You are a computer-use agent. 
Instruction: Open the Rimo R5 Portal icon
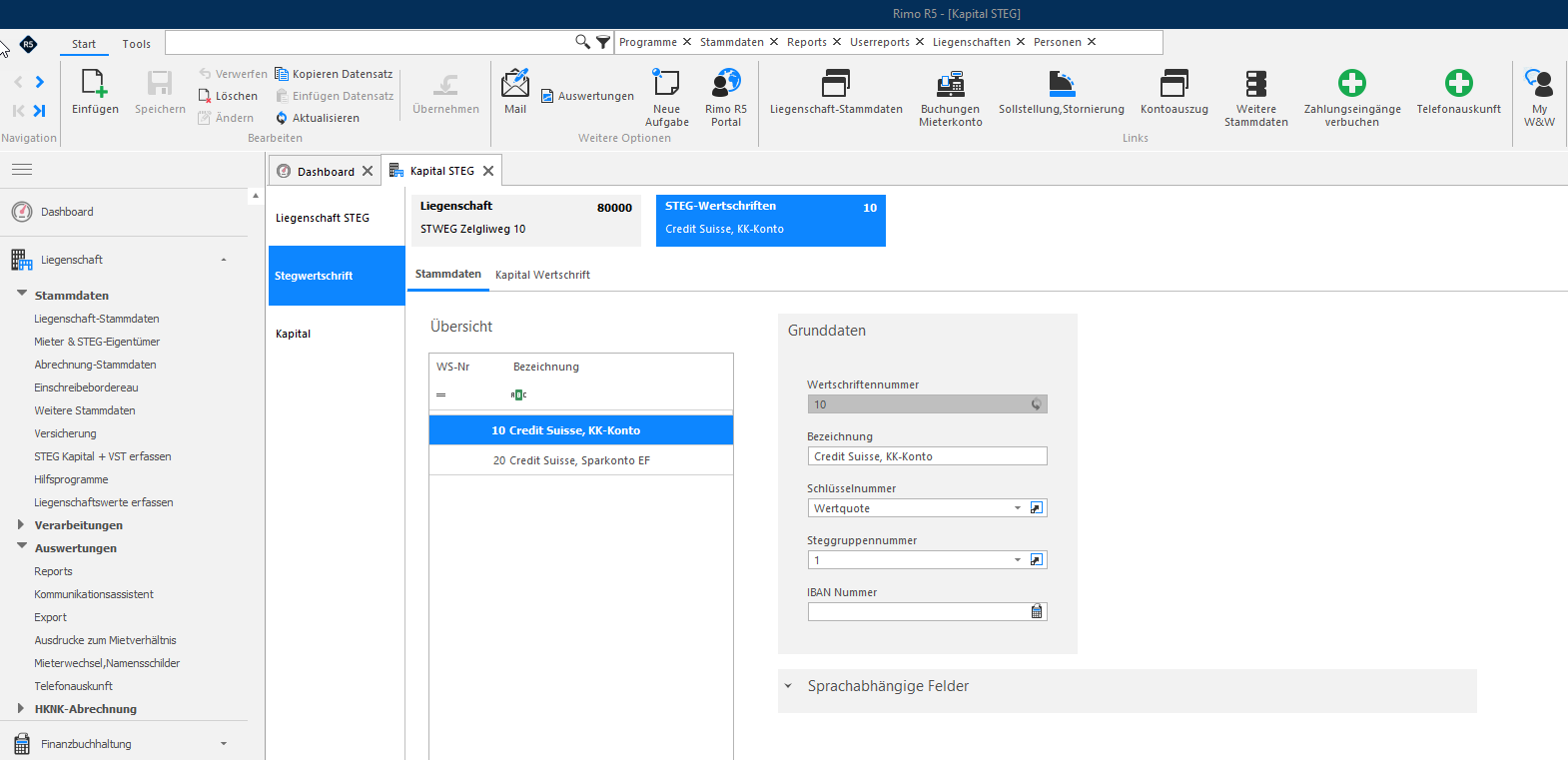[x=726, y=83]
